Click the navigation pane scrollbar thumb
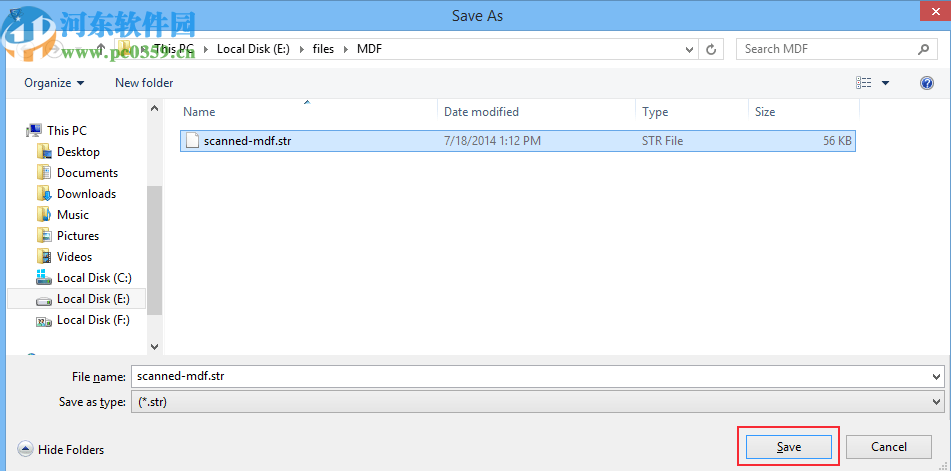Screen dimensions: 951x471 (155, 250)
